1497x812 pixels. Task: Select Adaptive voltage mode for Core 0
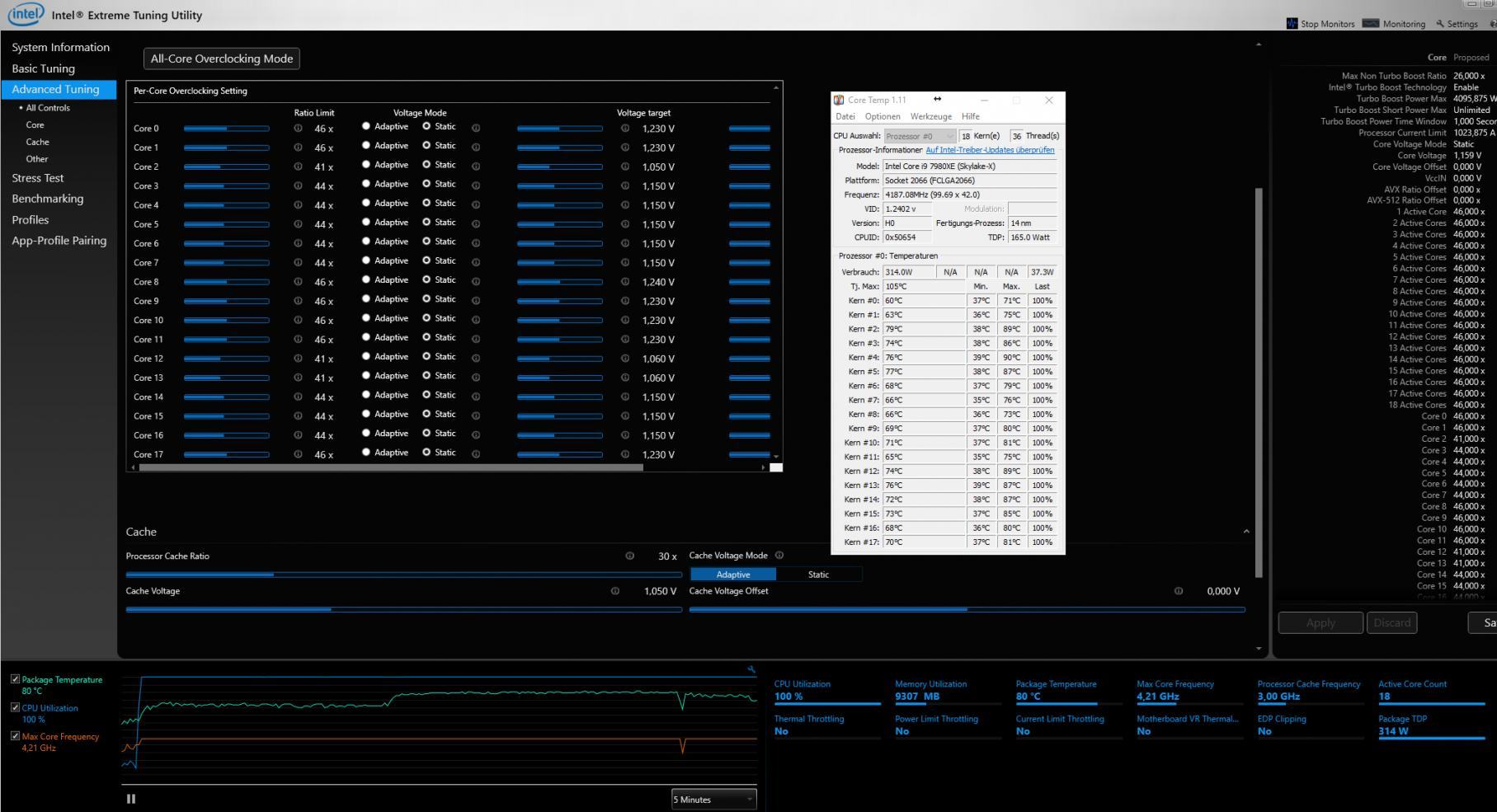[x=366, y=126]
